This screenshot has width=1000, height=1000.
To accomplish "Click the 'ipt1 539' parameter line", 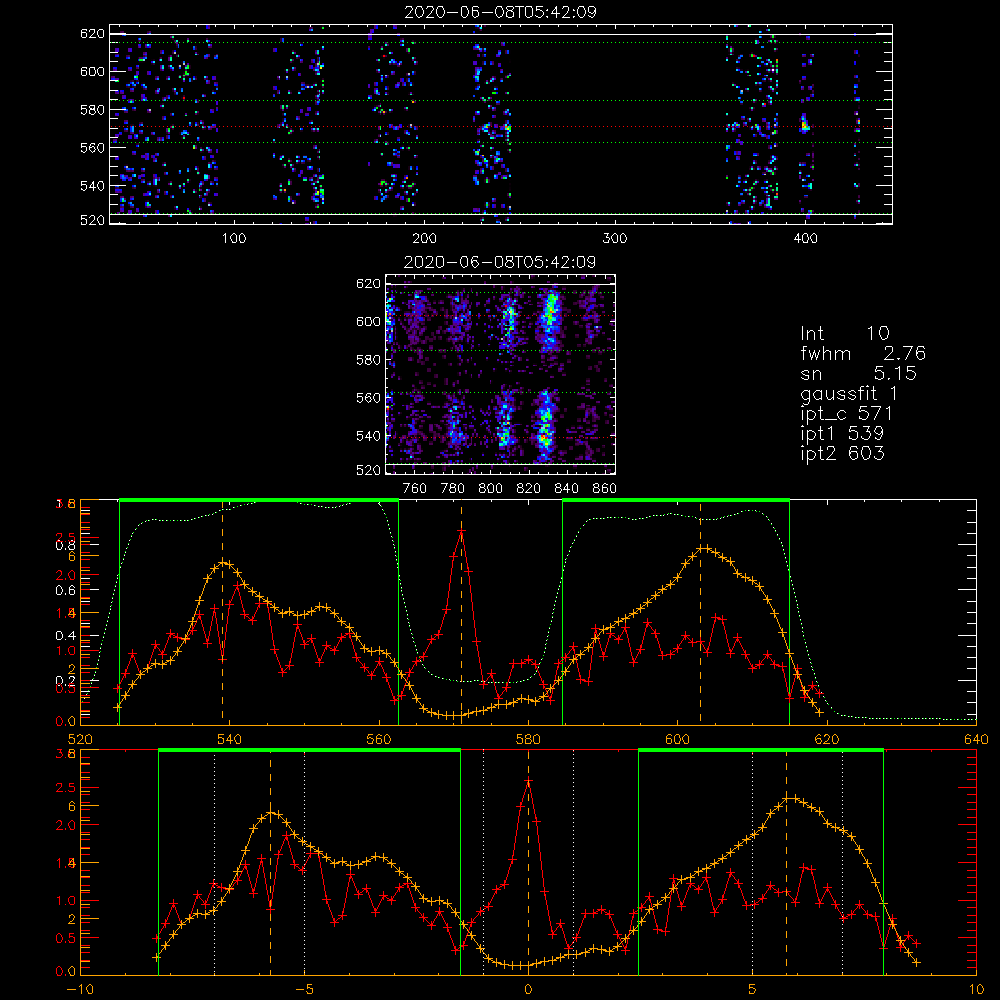I will click(x=842, y=434).
